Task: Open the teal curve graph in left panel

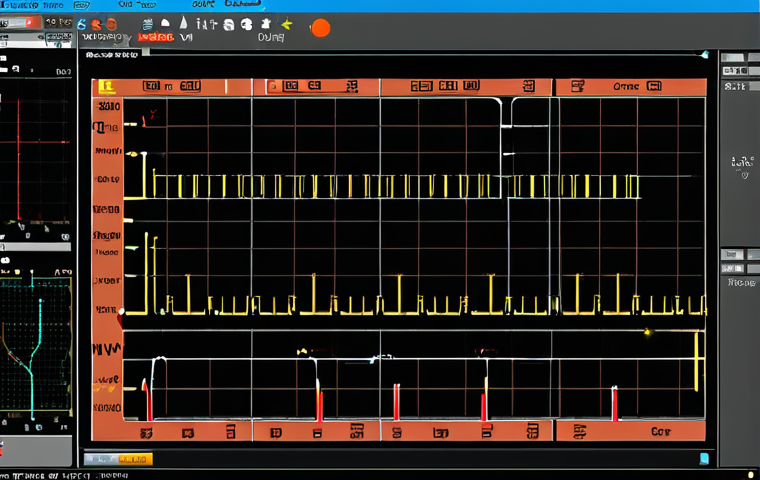Action: (35, 347)
